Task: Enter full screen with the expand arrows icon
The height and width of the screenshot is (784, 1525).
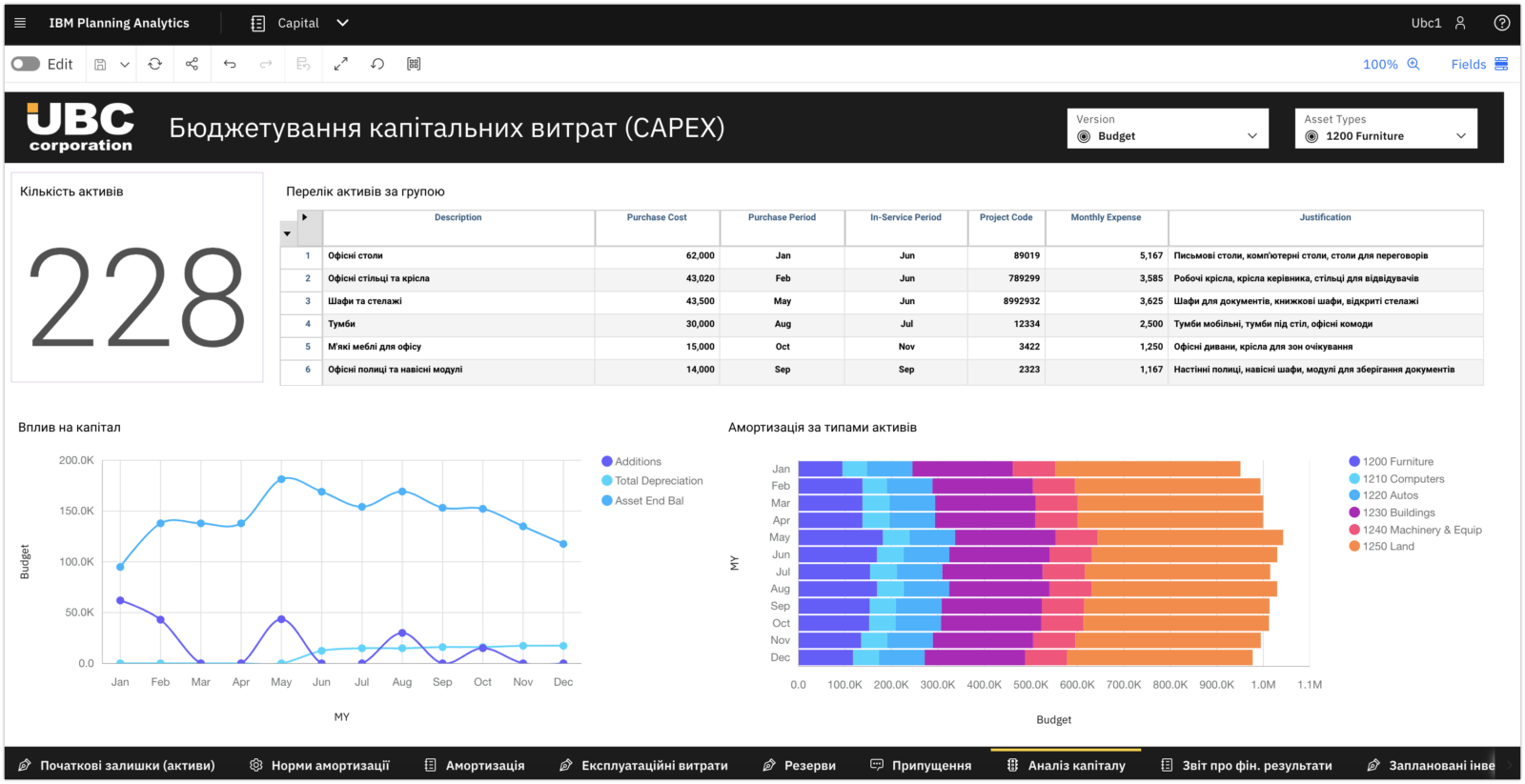Action: [x=340, y=64]
